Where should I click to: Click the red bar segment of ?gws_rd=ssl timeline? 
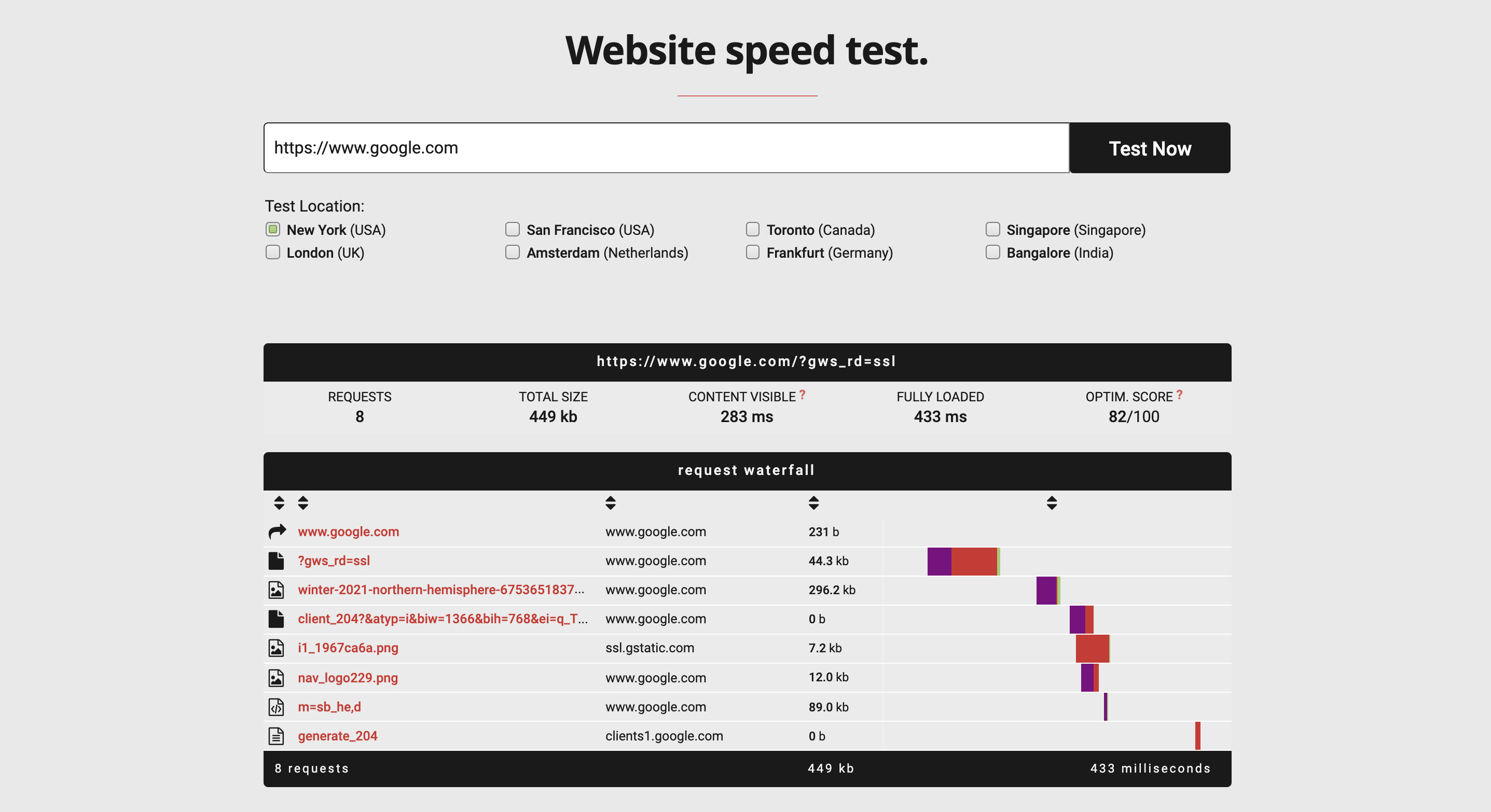click(x=974, y=561)
